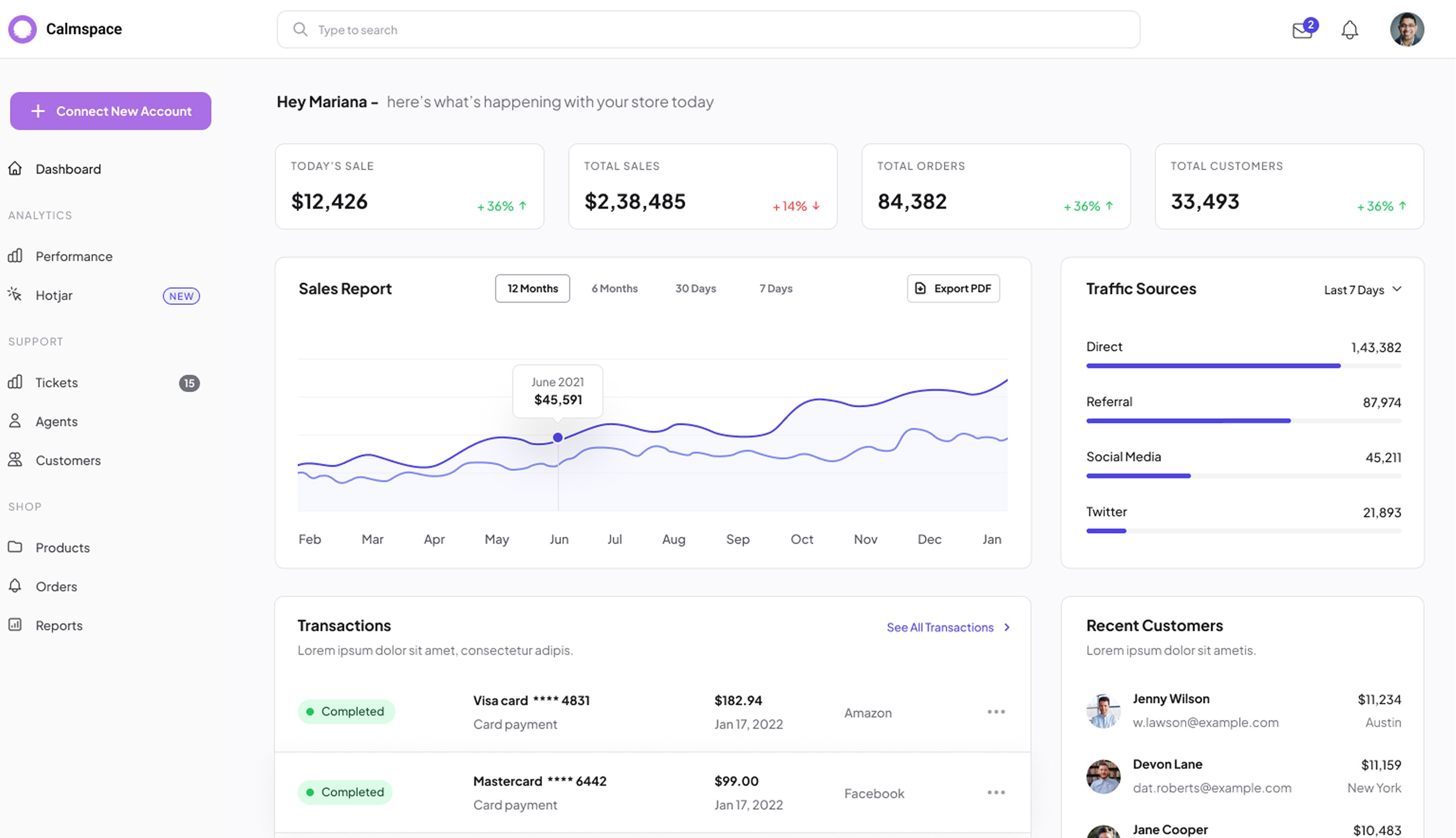Open the mail inbox icon

pyautogui.click(x=1301, y=30)
